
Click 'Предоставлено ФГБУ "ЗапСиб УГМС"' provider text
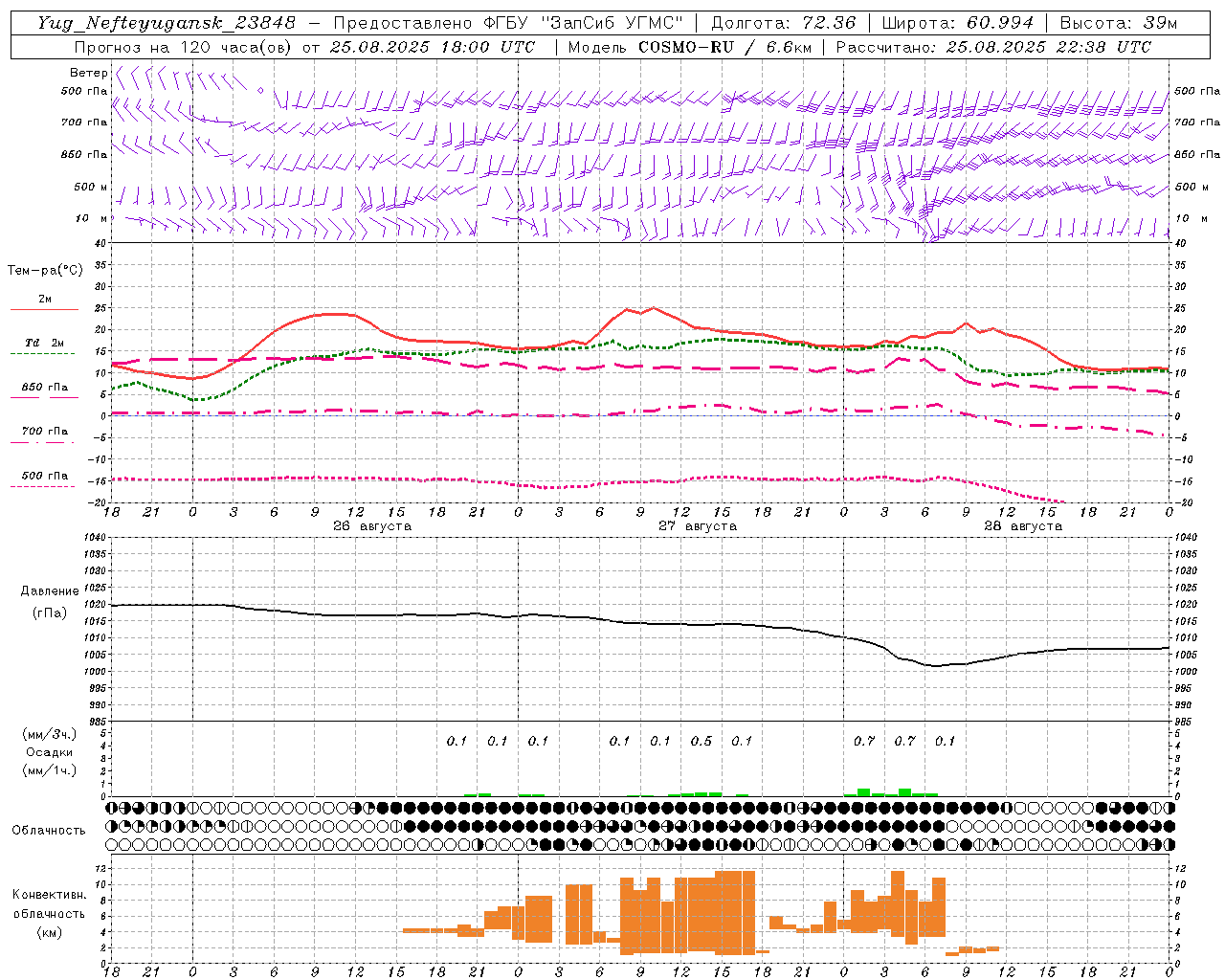coord(508,23)
